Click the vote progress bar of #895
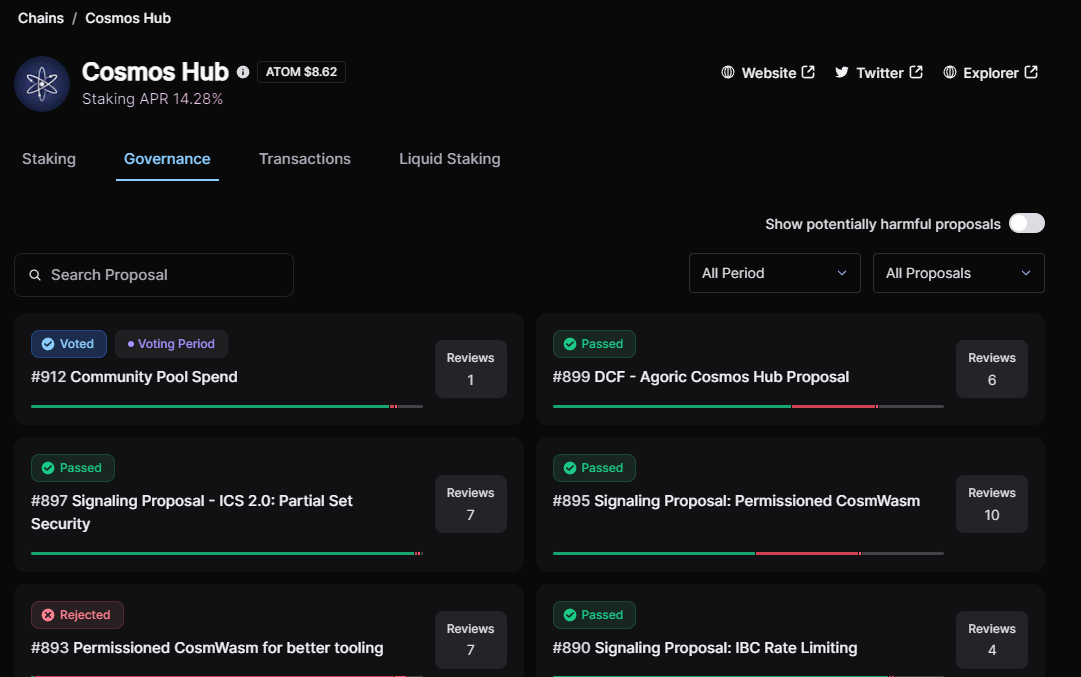The image size is (1081, 677). (748, 554)
